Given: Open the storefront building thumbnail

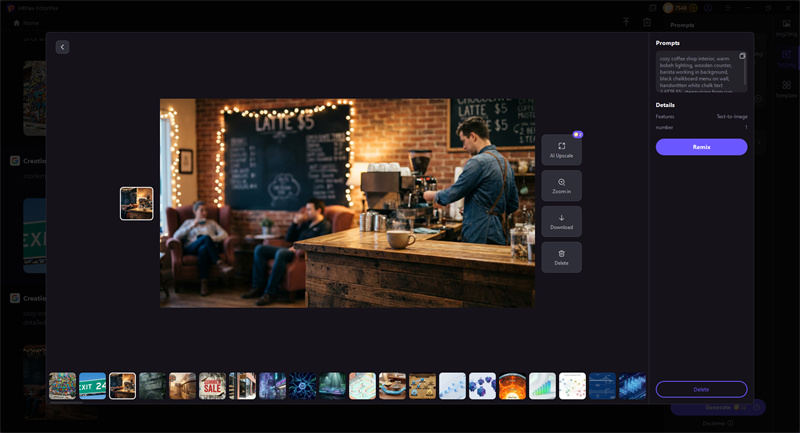Looking at the screenshot, I should [242, 386].
